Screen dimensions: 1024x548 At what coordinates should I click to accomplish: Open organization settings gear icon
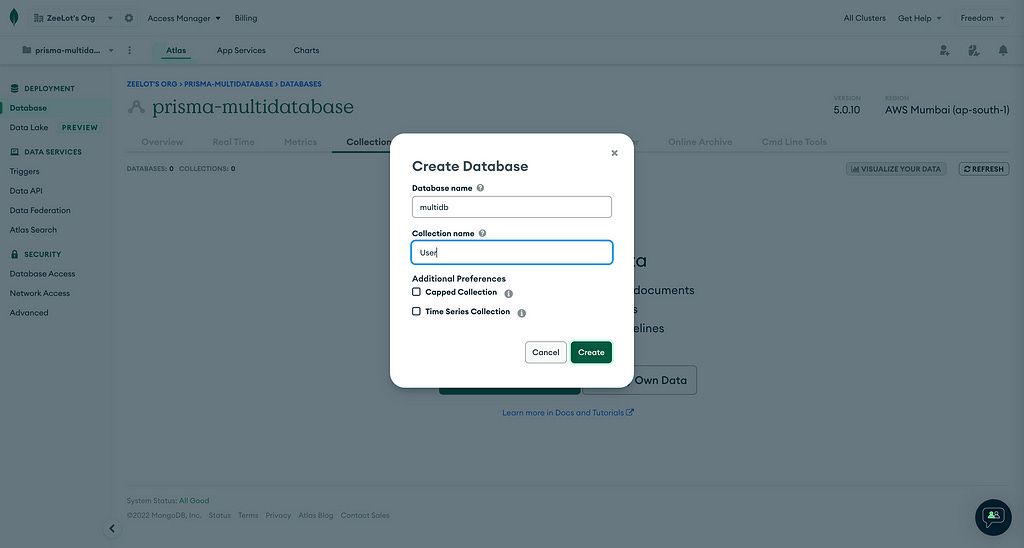click(x=129, y=18)
